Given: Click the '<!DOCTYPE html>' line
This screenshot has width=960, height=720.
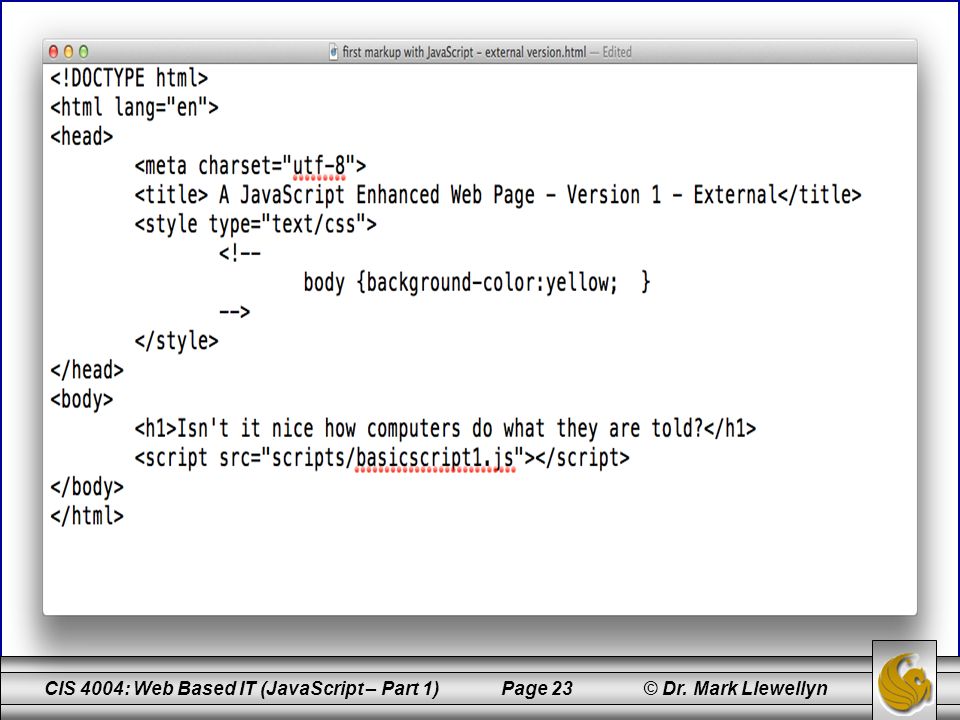Looking at the screenshot, I should click(129, 78).
